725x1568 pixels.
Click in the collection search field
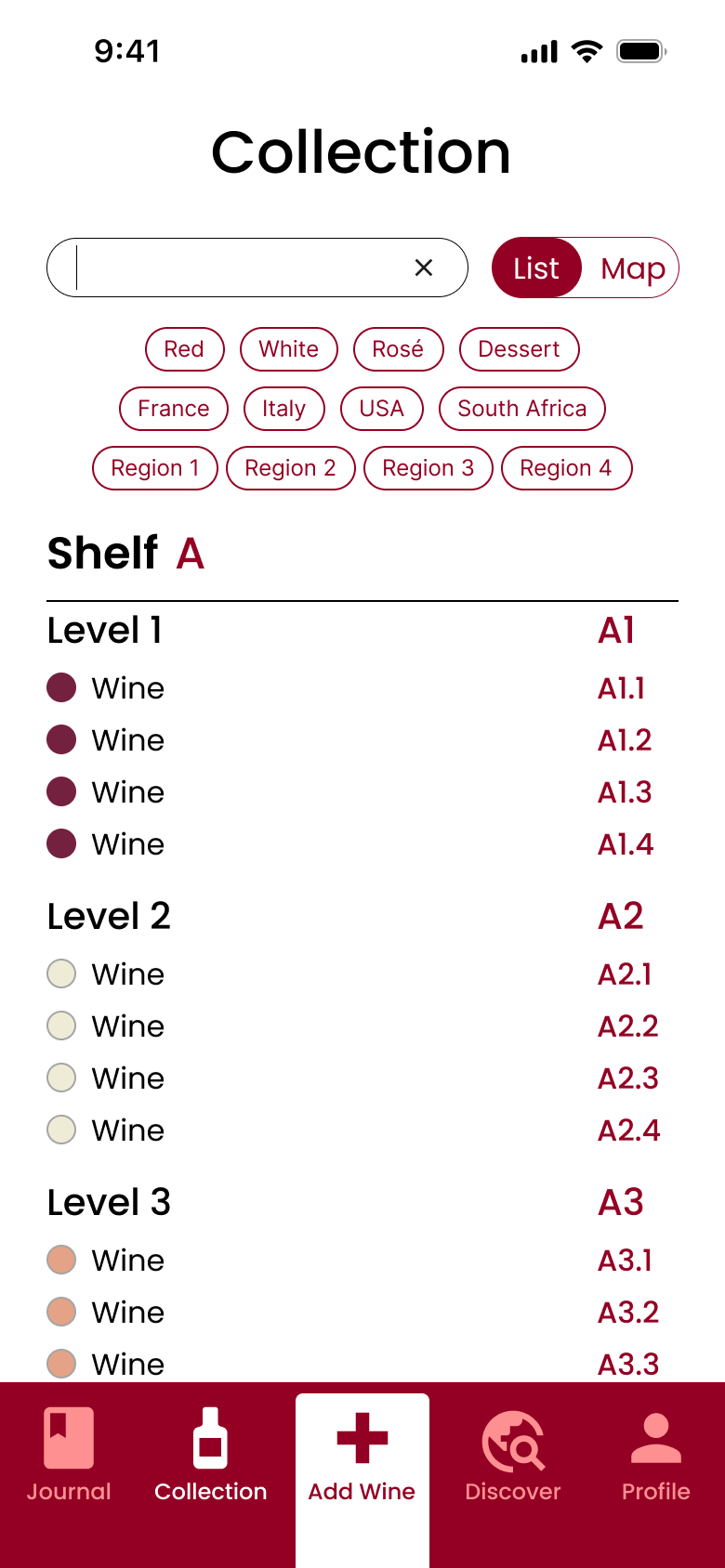point(242,268)
